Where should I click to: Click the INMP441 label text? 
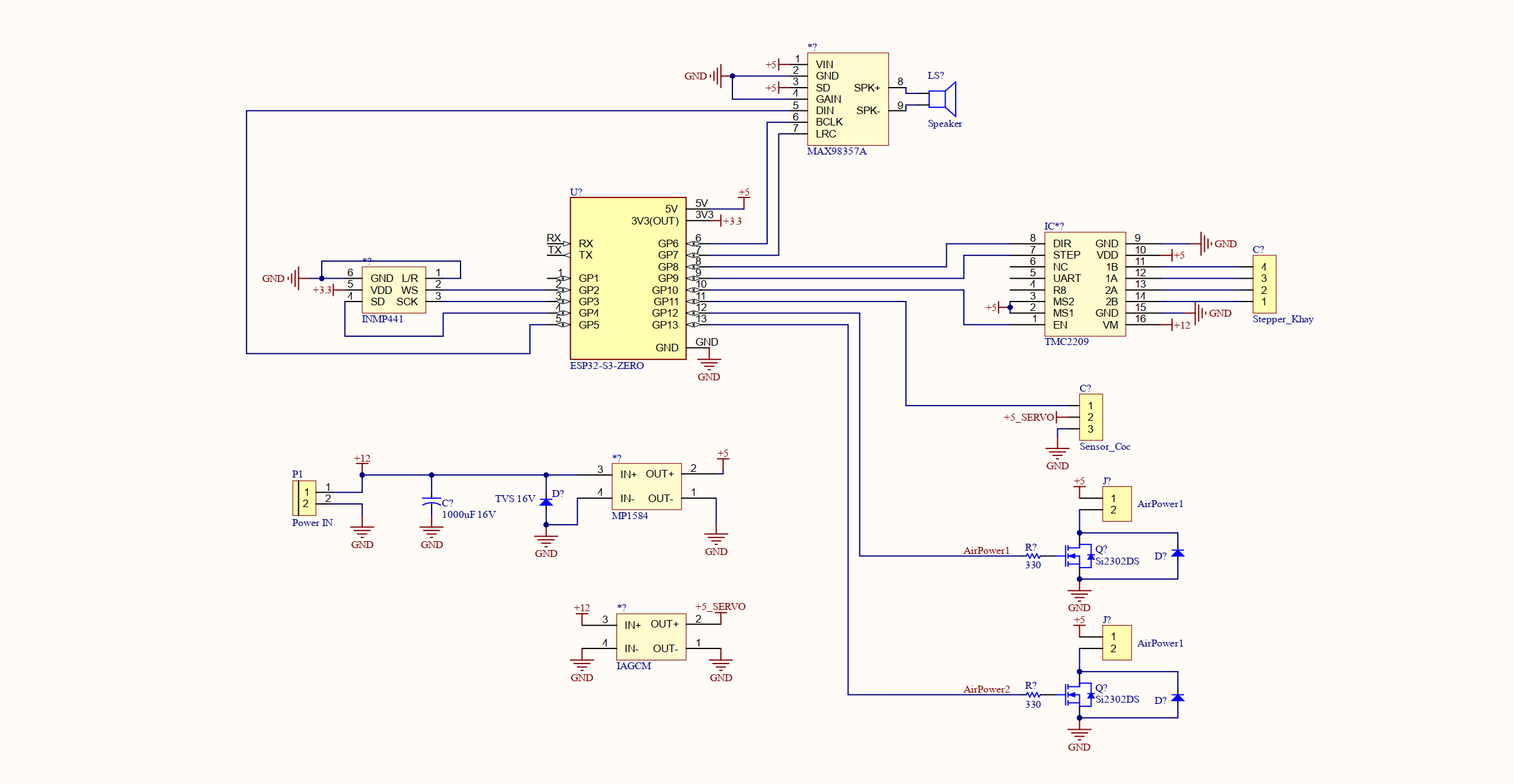pyautogui.click(x=382, y=319)
